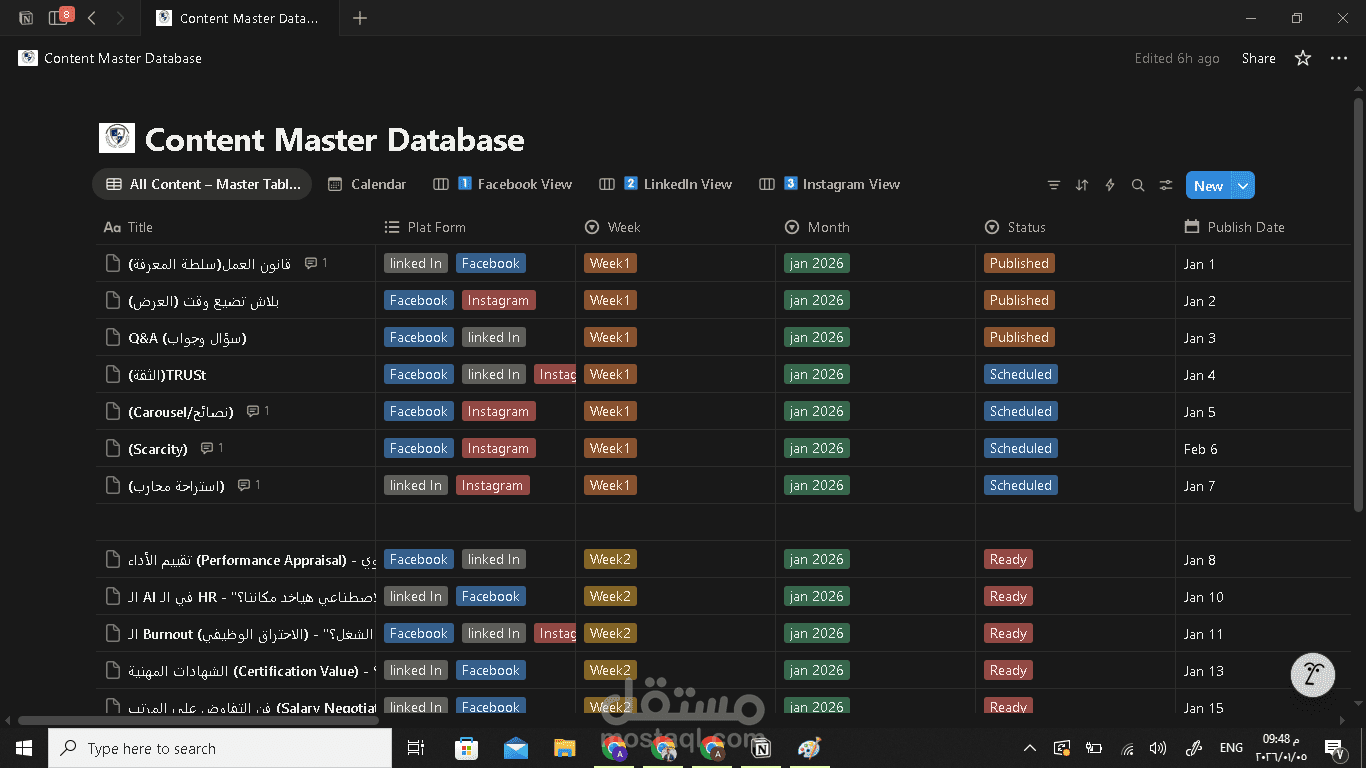Viewport: 1366px width, 768px height.
Task: Go forward with the right arrow
Action: coord(120,18)
